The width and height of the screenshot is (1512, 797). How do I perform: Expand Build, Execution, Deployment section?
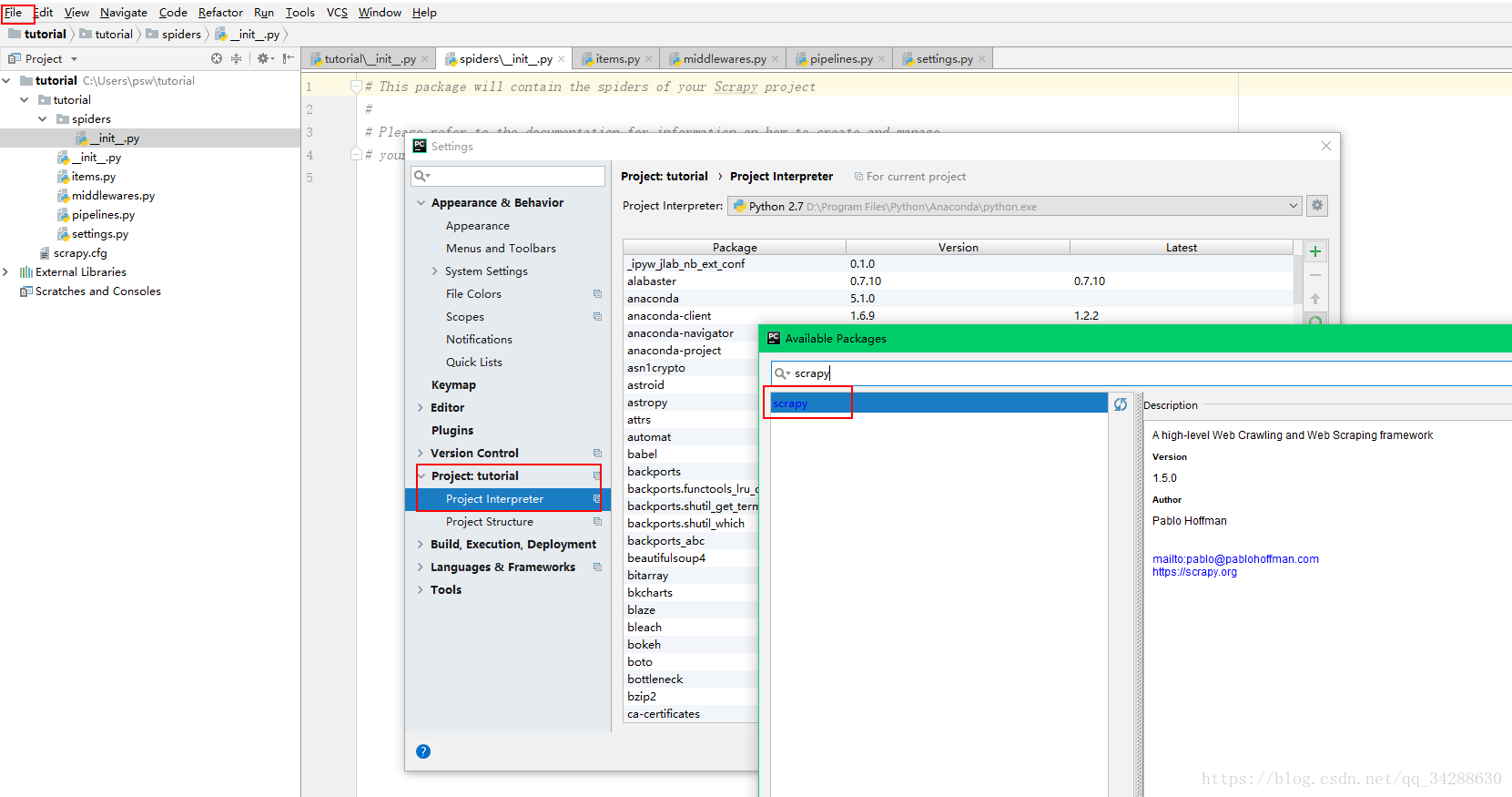coord(421,545)
